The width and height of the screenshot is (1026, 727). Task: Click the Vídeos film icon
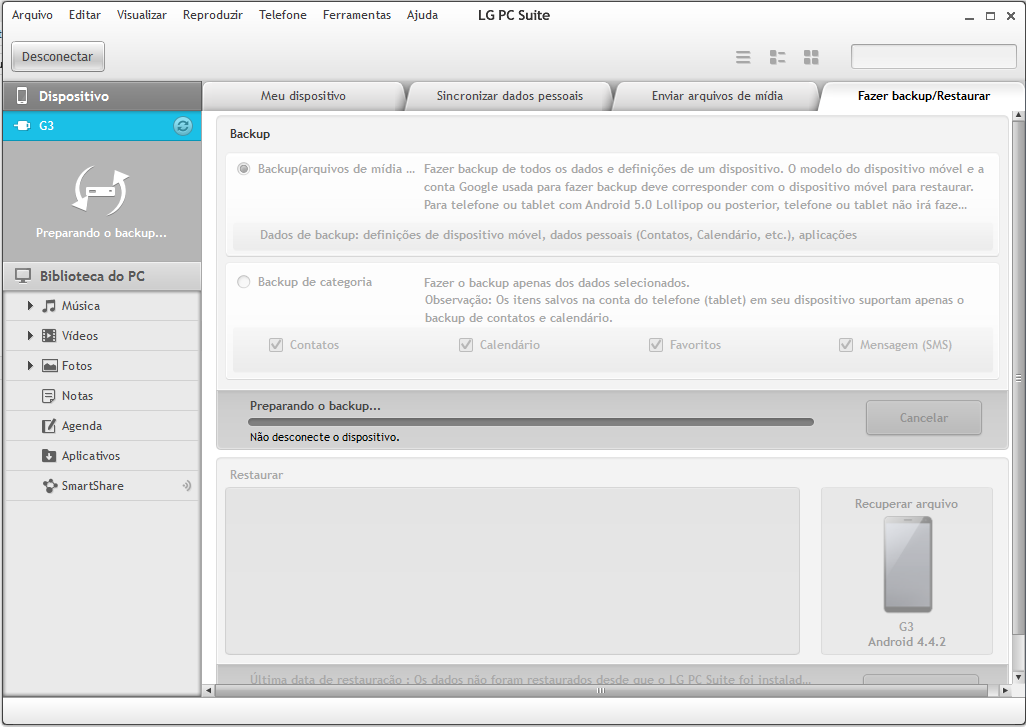[49, 336]
